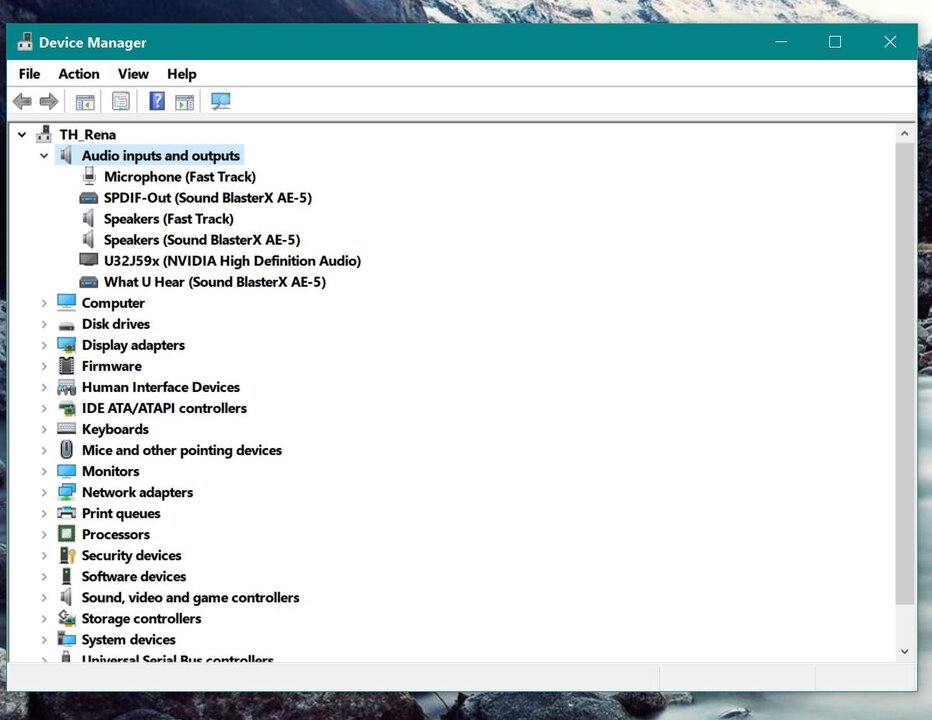The height and width of the screenshot is (720, 932).
Task: Open the Help menu
Action: click(x=181, y=74)
